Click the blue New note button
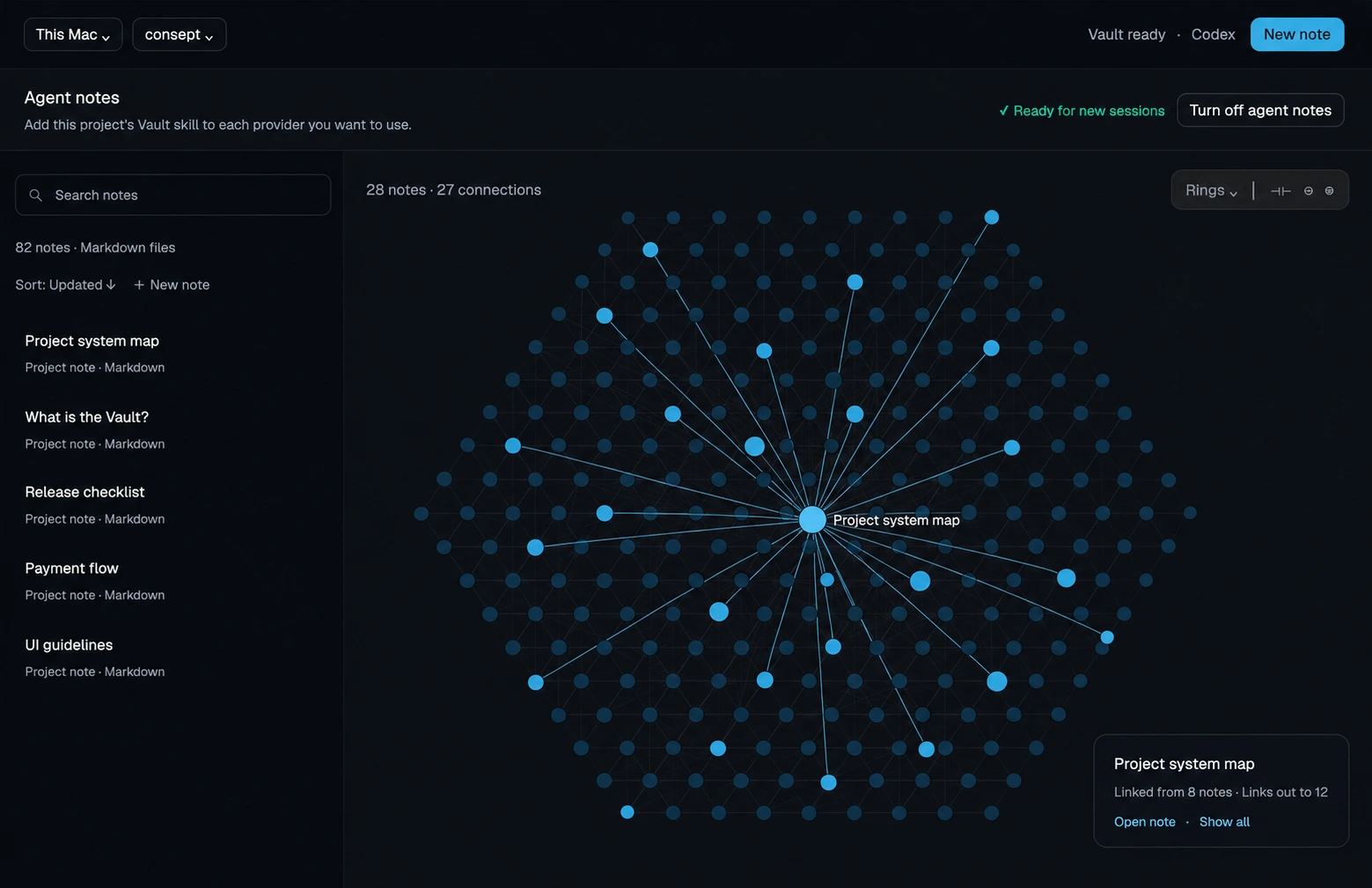The width and height of the screenshot is (1372, 888). (x=1297, y=34)
